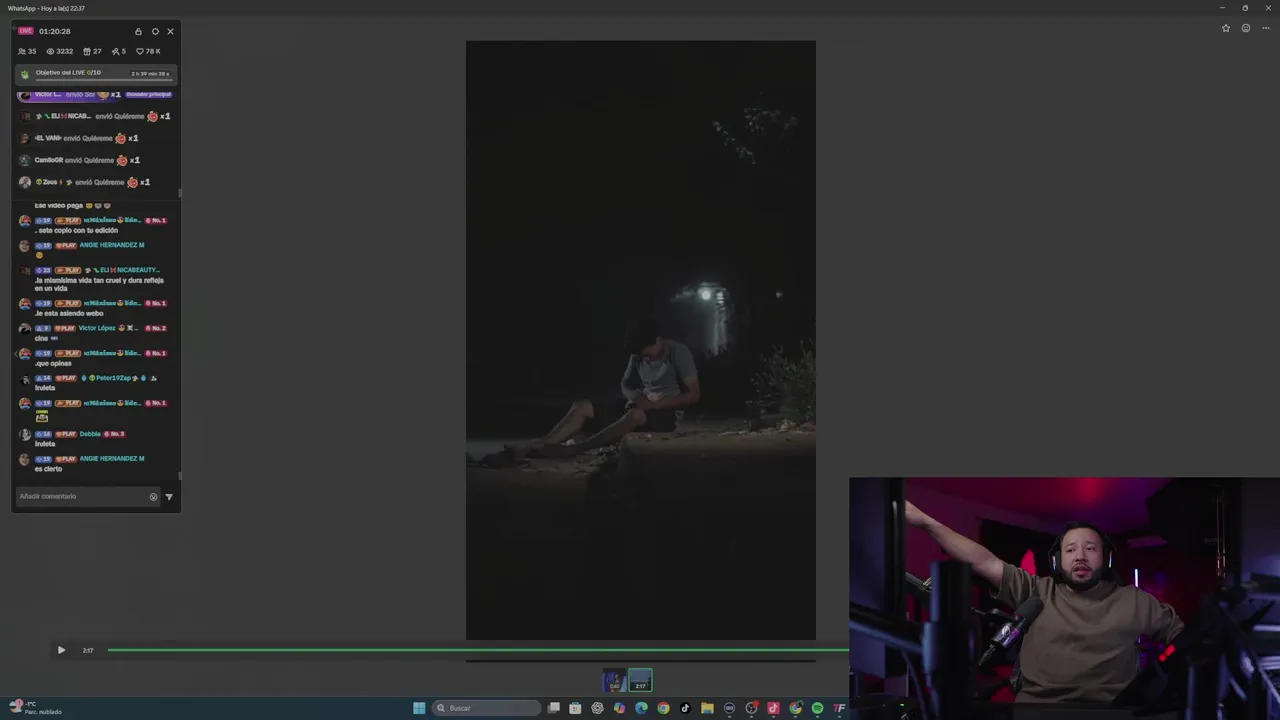Click EL VAN gift notification row
This screenshot has width=1280, height=720.
tap(79, 138)
